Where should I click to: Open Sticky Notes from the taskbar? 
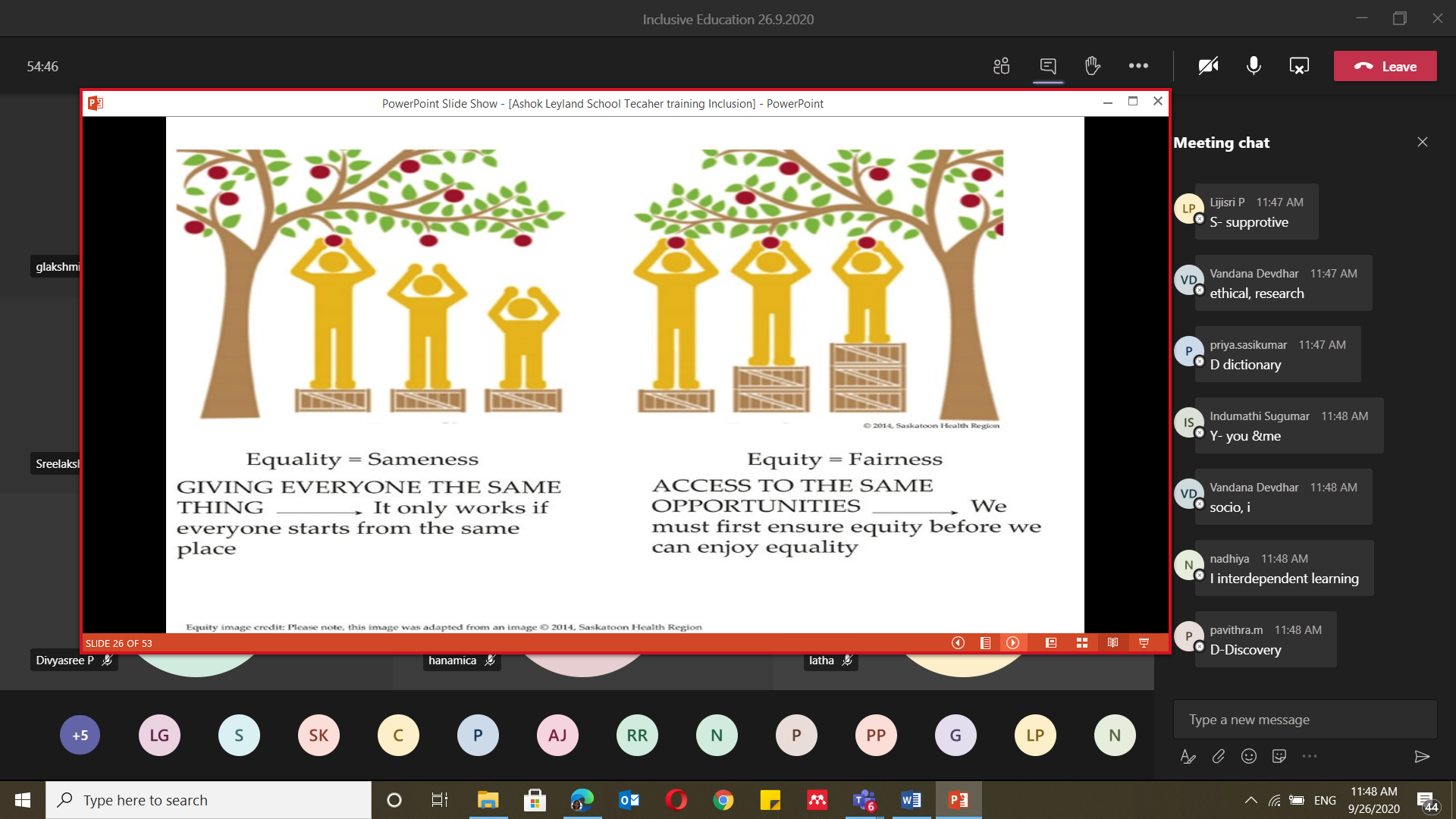point(770,800)
